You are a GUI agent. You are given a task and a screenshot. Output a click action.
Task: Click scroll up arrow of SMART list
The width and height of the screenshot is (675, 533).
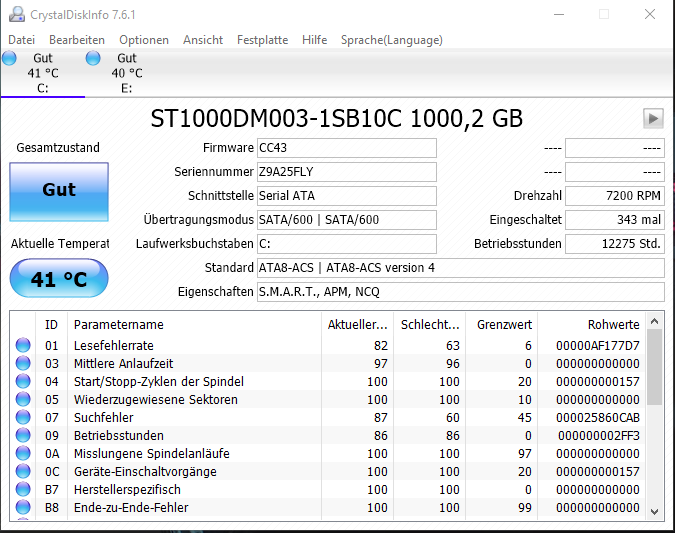[655, 321]
